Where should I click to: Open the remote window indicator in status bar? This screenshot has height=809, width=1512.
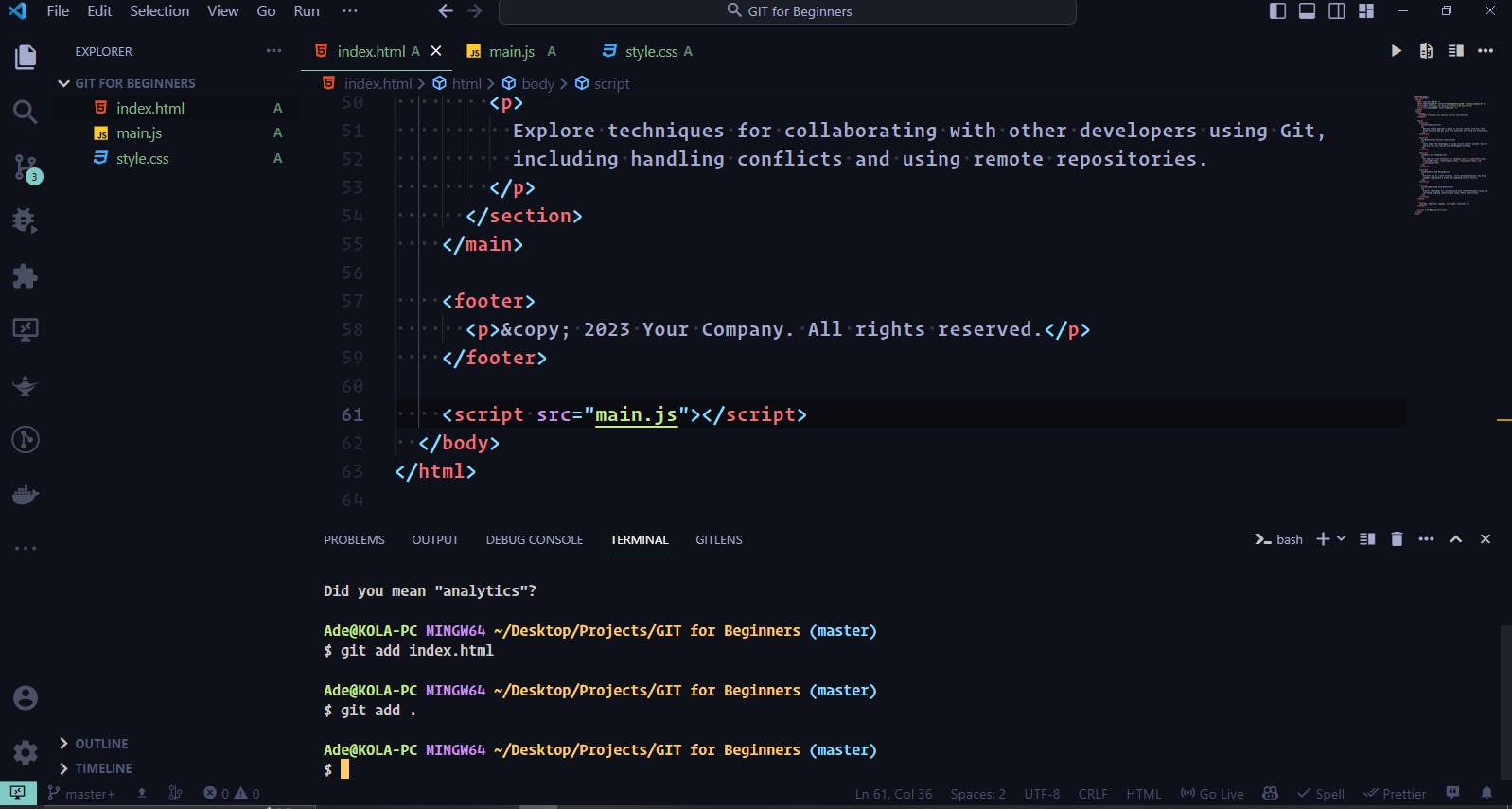18,793
